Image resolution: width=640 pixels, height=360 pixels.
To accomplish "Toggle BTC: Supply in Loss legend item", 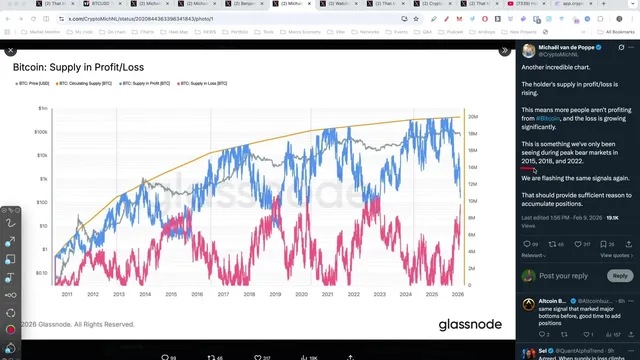I will click(x=202, y=83).
